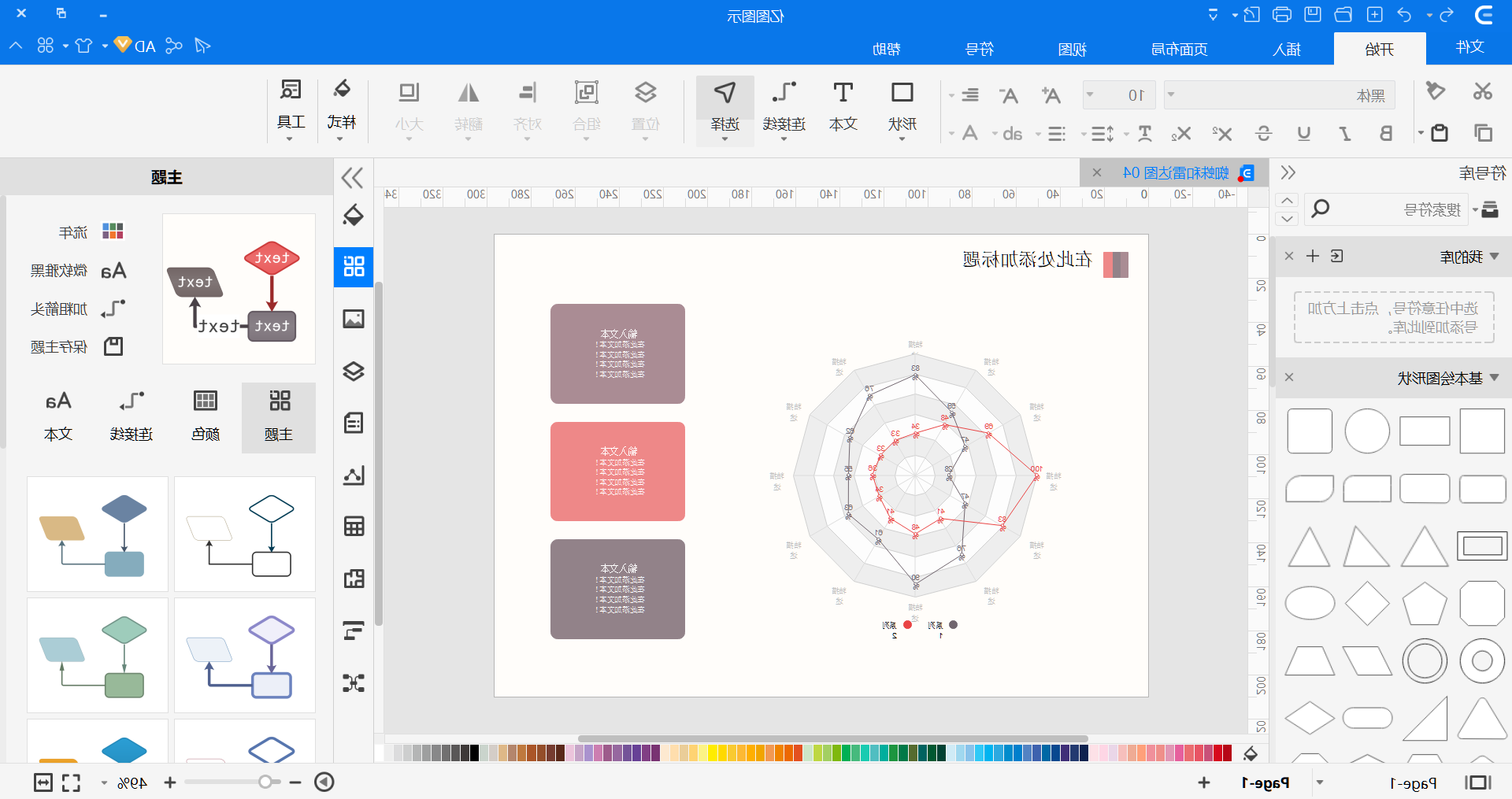Pick the black swatch in color palette

[475, 753]
